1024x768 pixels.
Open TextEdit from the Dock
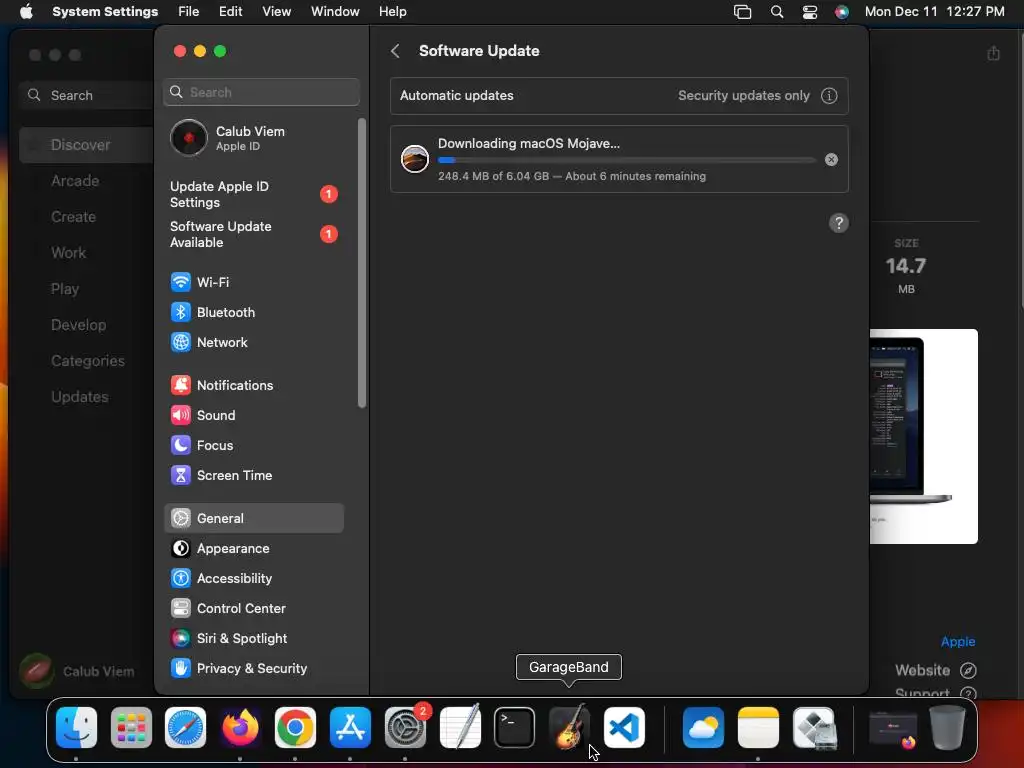pyautogui.click(x=460, y=726)
